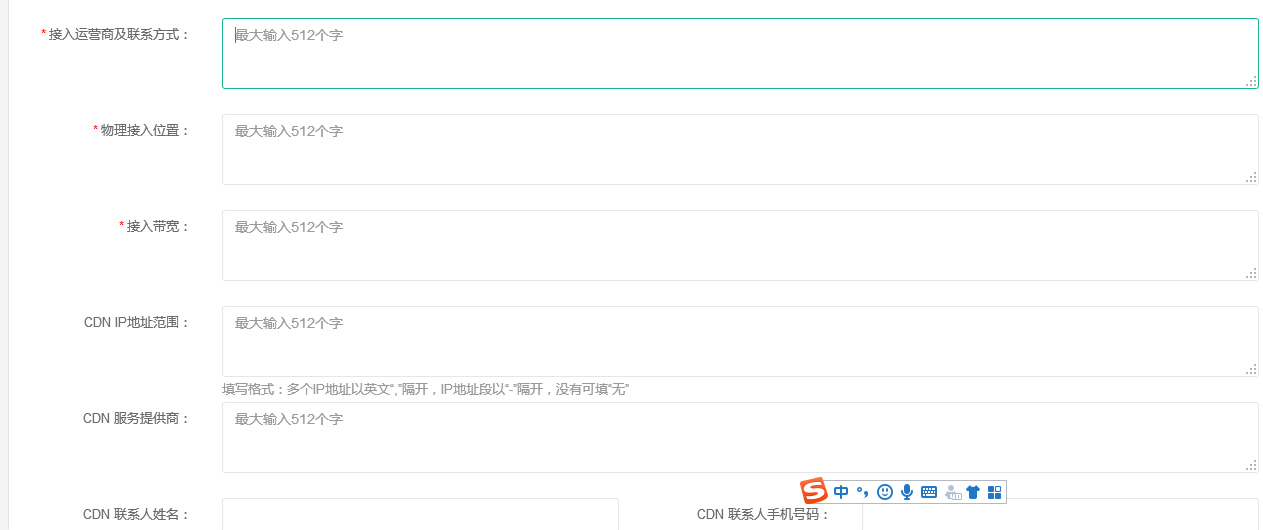Click the CDN 联系人姓名 label
1263x530 pixels.
pyautogui.click(x=137, y=514)
